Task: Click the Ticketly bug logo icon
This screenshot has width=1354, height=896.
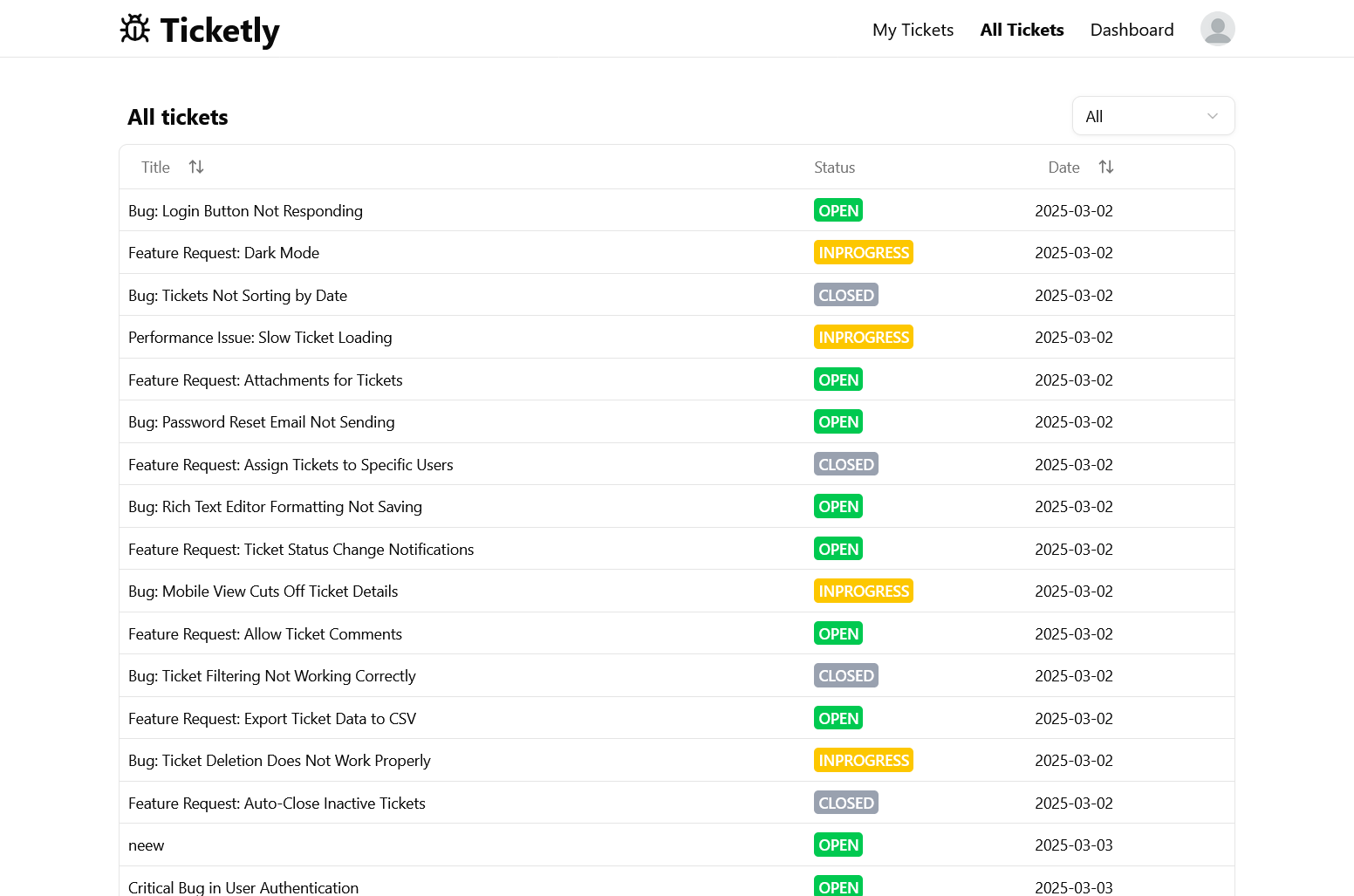Action: pos(135,29)
